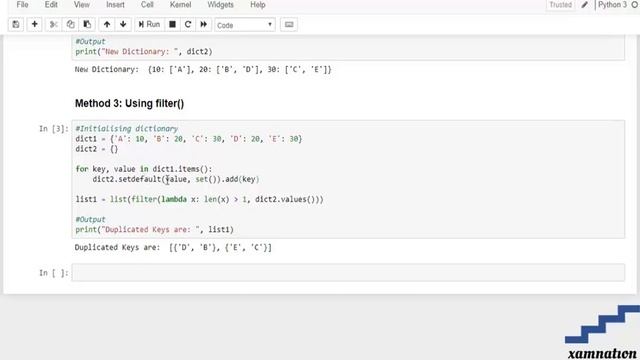The height and width of the screenshot is (360, 640).
Task: Click the #Initialising dictionary comment
Action: [127, 129]
